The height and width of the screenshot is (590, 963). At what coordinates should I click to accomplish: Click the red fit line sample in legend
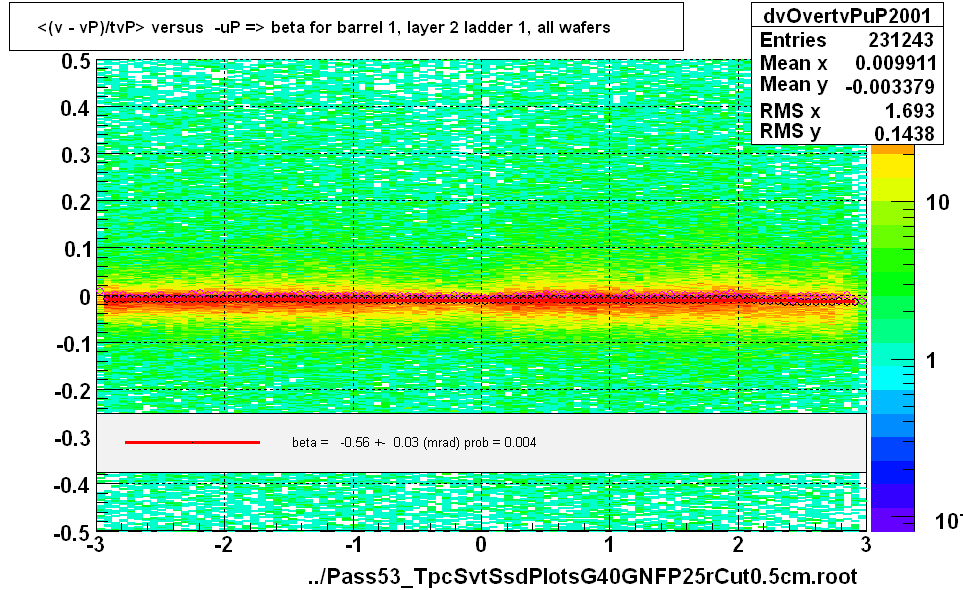(x=192, y=442)
